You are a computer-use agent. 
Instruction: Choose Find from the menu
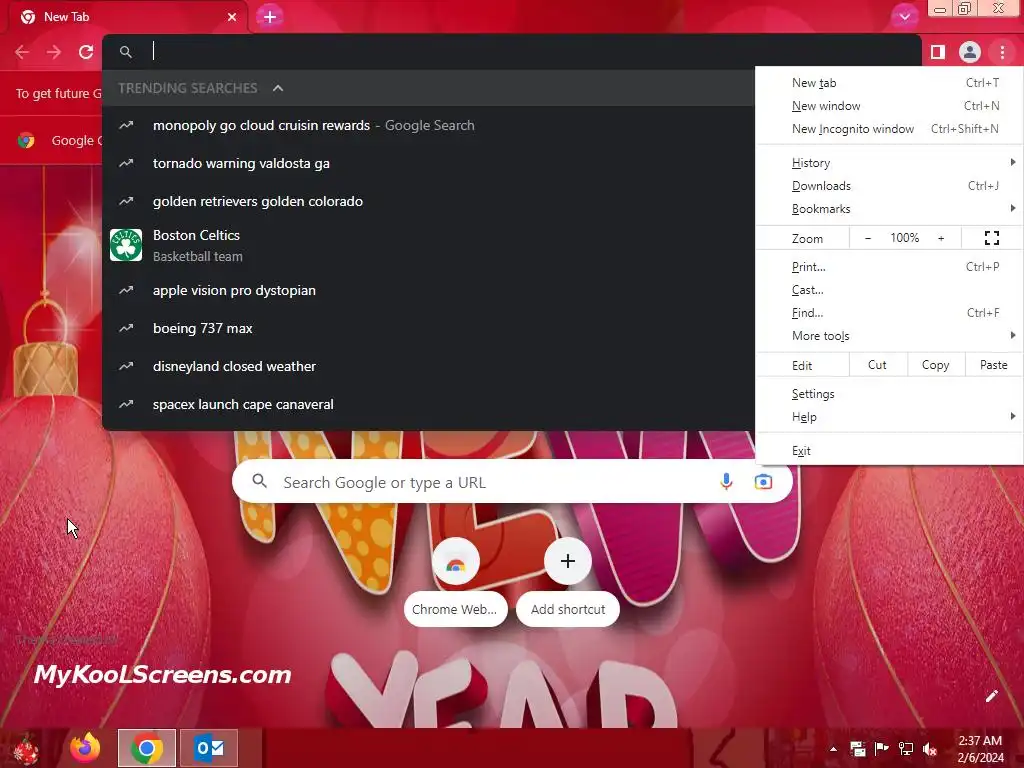[x=889, y=313]
